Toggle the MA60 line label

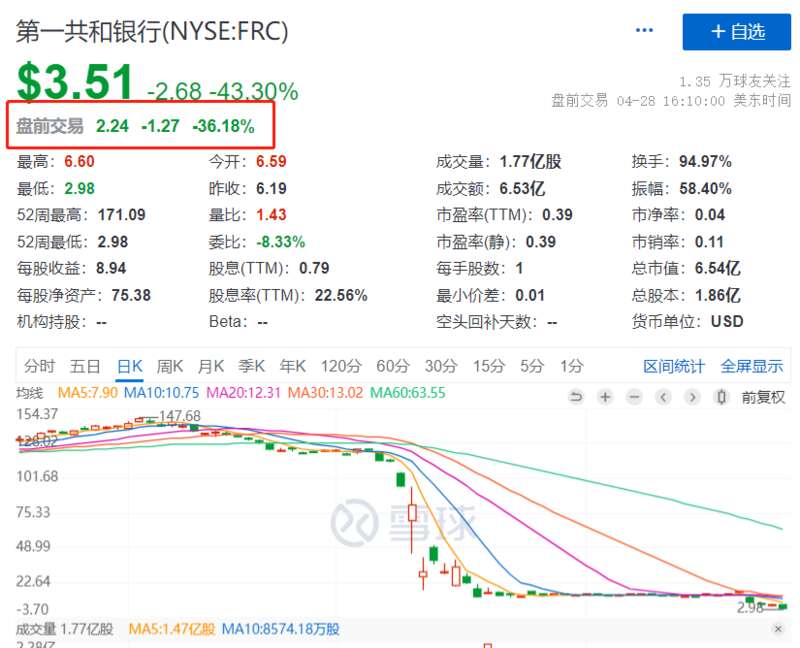(x=407, y=394)
